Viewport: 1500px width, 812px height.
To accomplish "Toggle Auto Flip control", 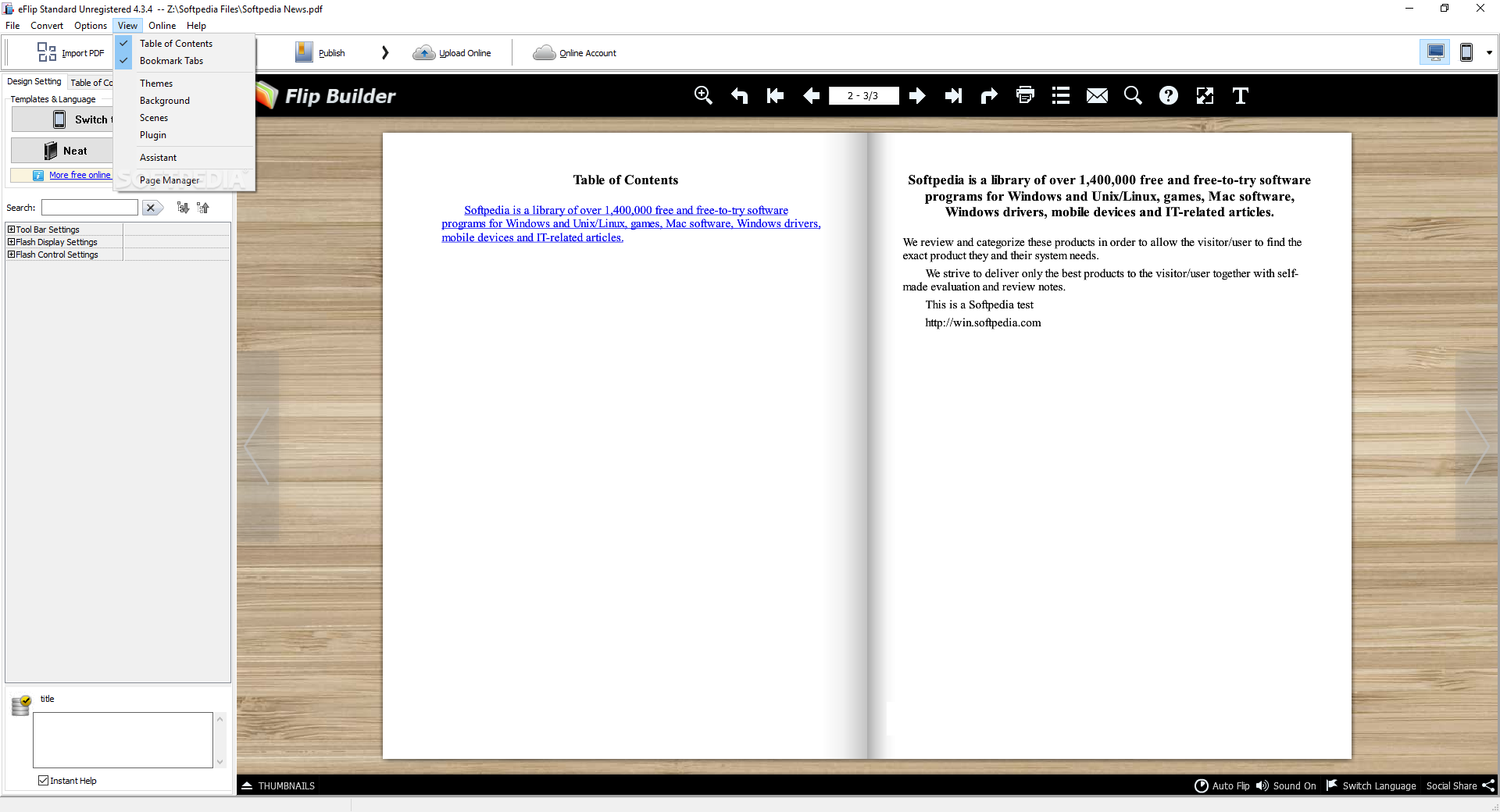I will point(1222,785).
